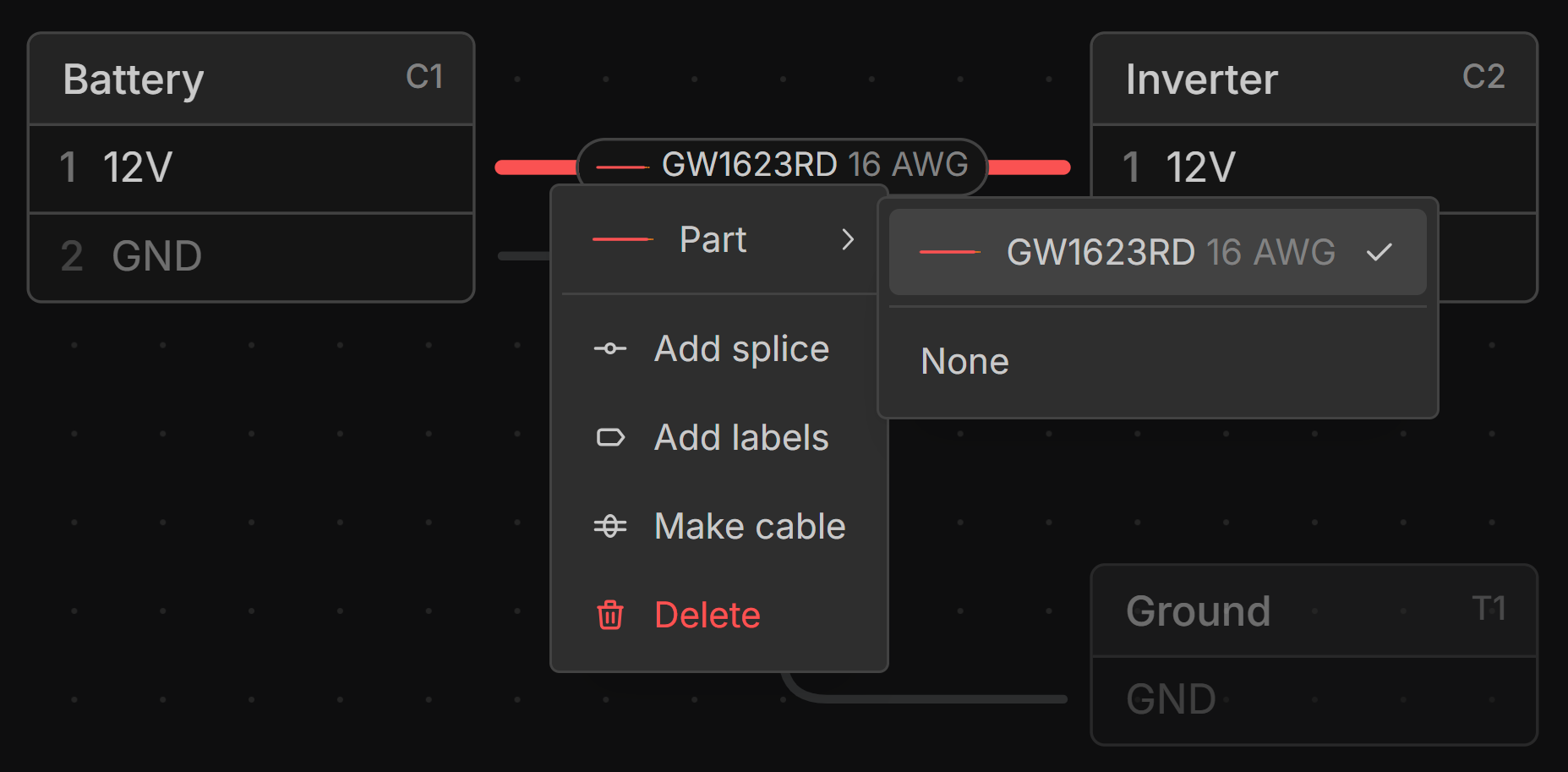The image size is (1568, 772).
Task: Click red line icon in wire label pill
Action: click(x=622, y=167)
